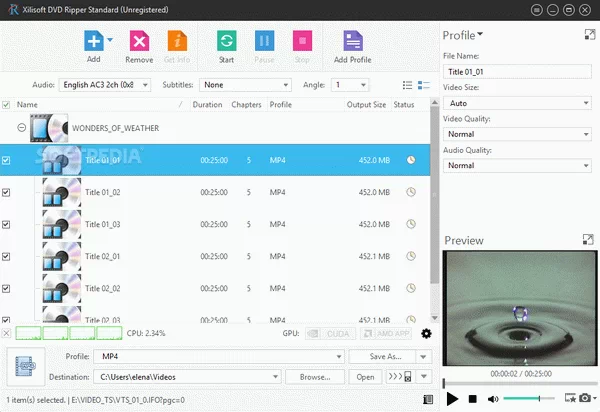Collapse the WONDERS_OF_WEATHER disc node
The height and width of the screenshot is (412, 600).
point(22,128)
